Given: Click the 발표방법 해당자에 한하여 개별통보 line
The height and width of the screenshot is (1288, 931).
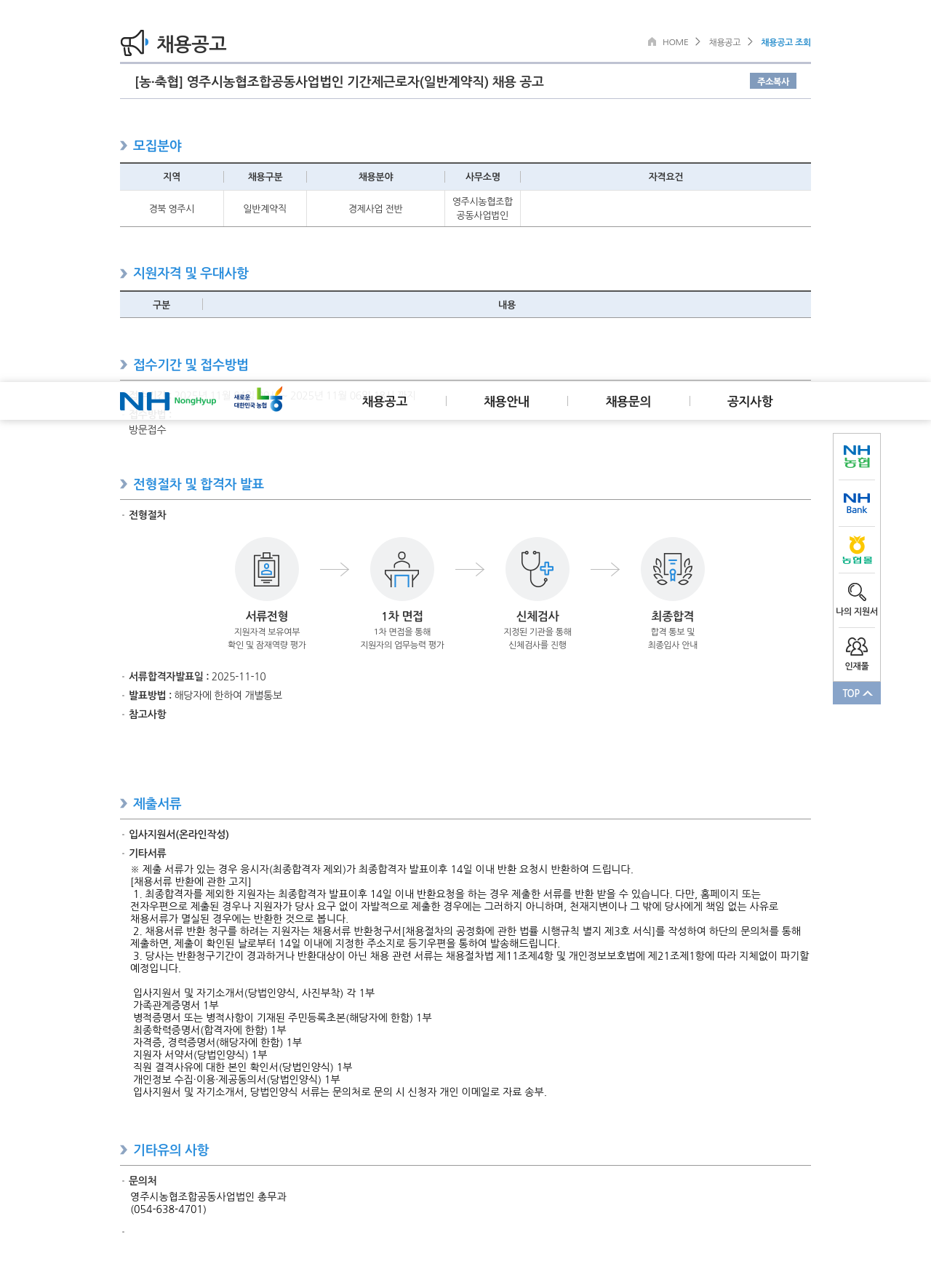Looking at the screenshot, I should (205, 696).
